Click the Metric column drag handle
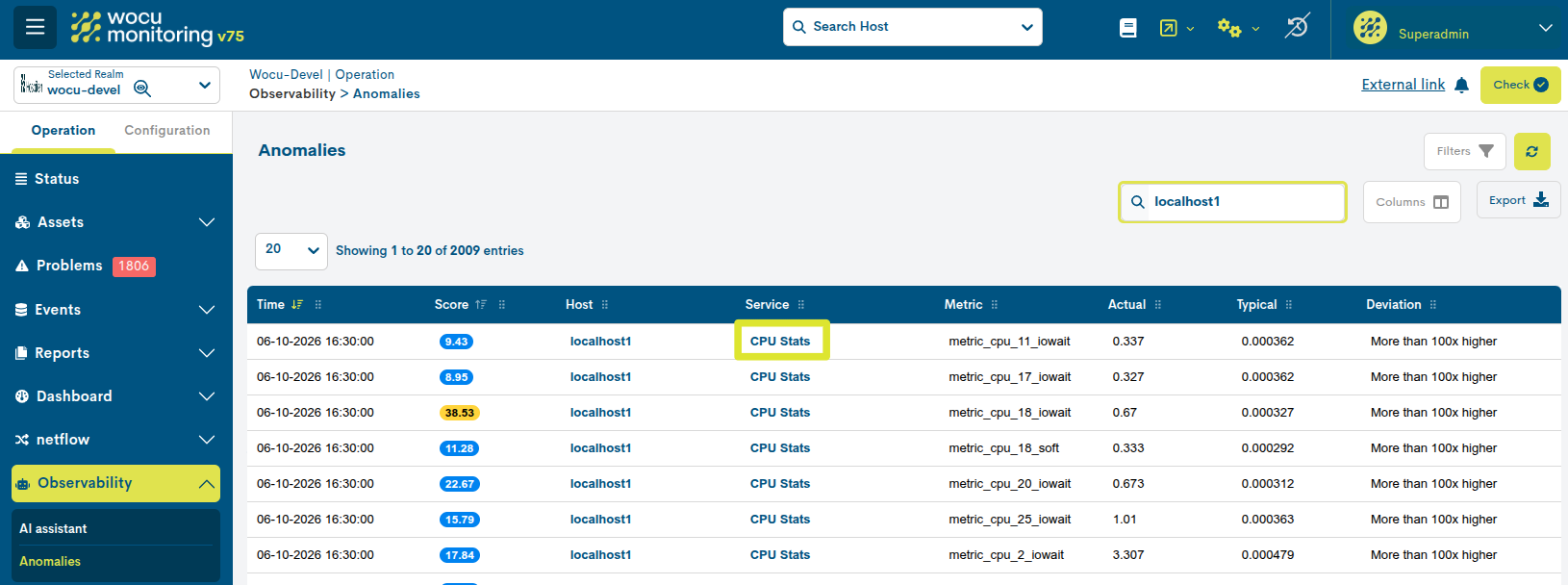The image size is (1568, 585). (x=995, y=305)
